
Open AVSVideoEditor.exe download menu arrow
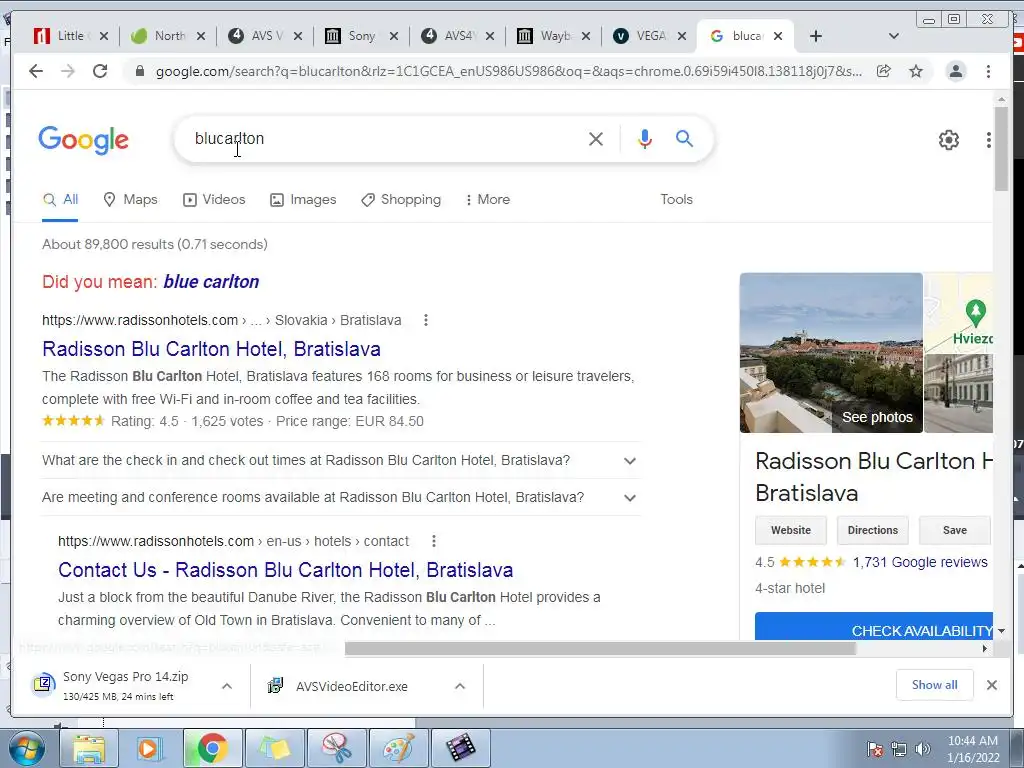(460, 686)
